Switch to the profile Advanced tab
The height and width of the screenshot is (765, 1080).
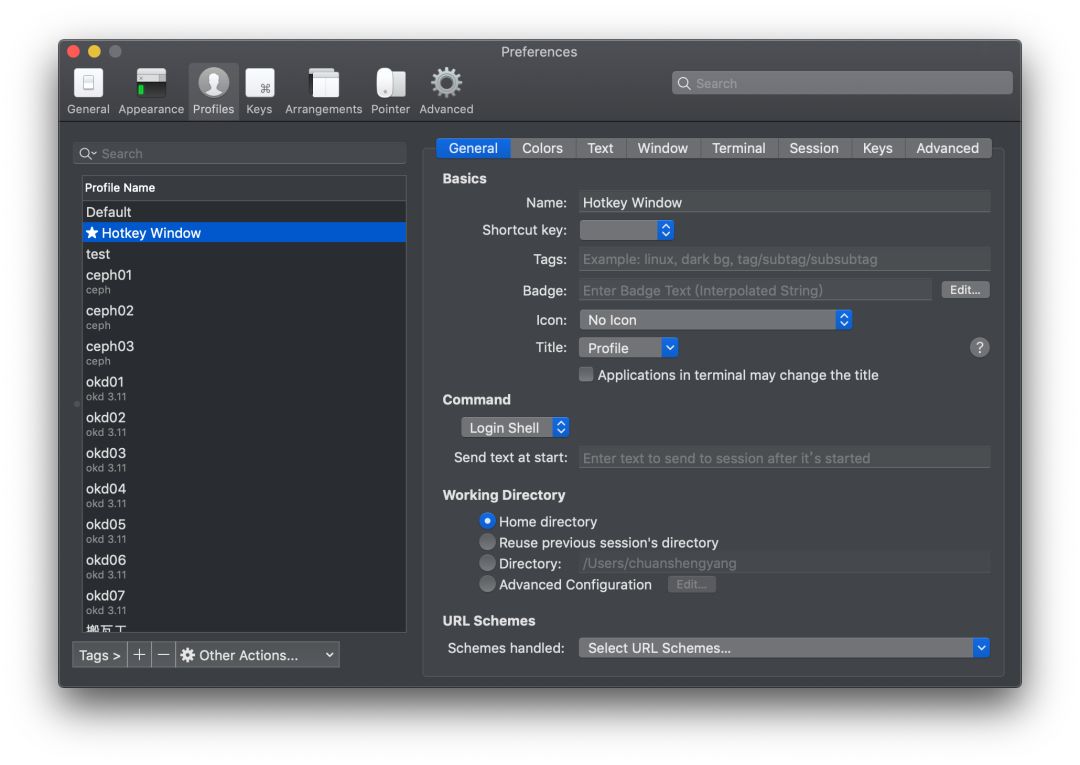tap(947, 148)
